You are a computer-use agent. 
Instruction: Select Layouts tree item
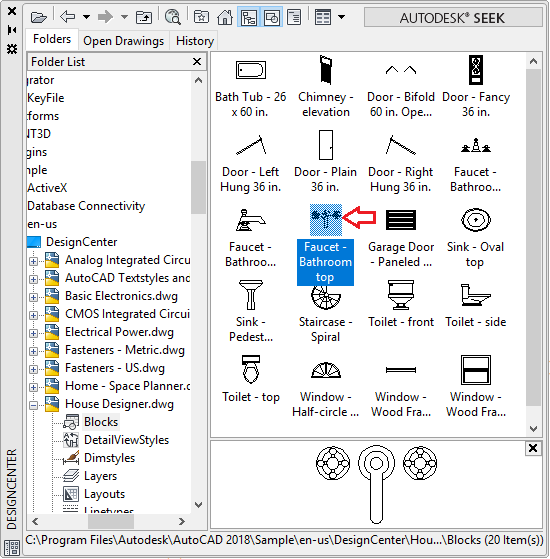tap(104, 494)
